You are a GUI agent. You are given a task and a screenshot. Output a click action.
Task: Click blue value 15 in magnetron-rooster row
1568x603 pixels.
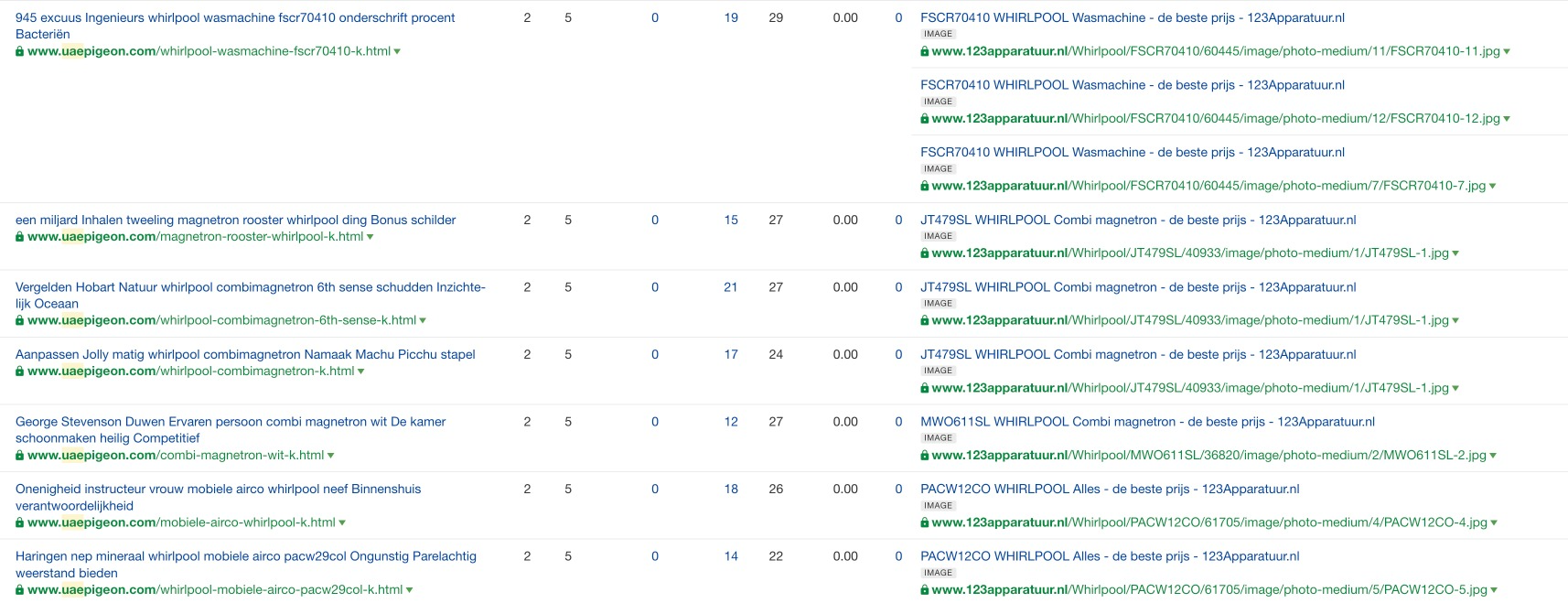coord(731,220)
